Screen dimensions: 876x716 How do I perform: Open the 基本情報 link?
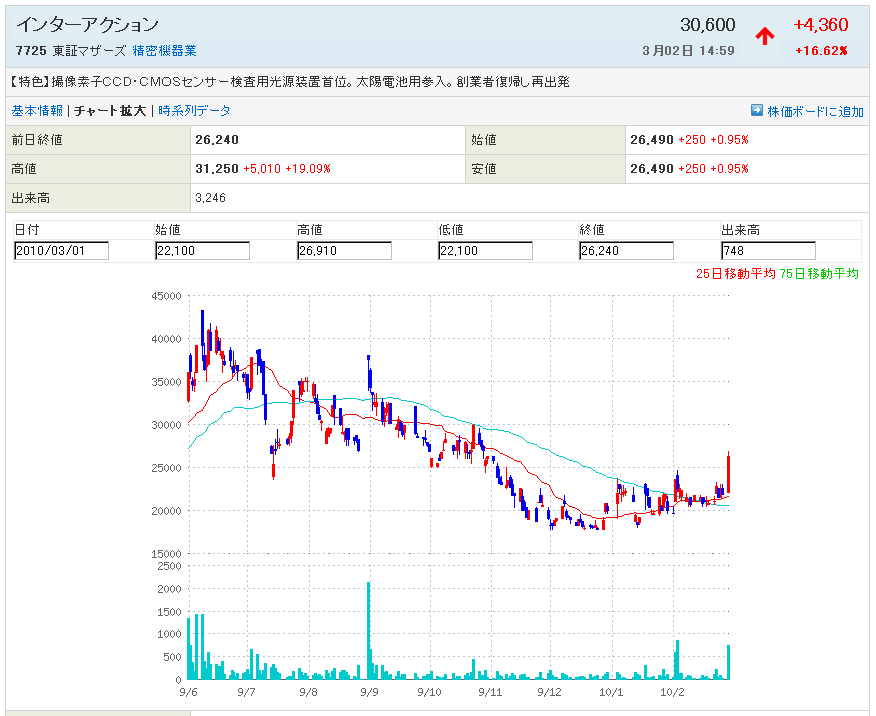click(37, 111)
